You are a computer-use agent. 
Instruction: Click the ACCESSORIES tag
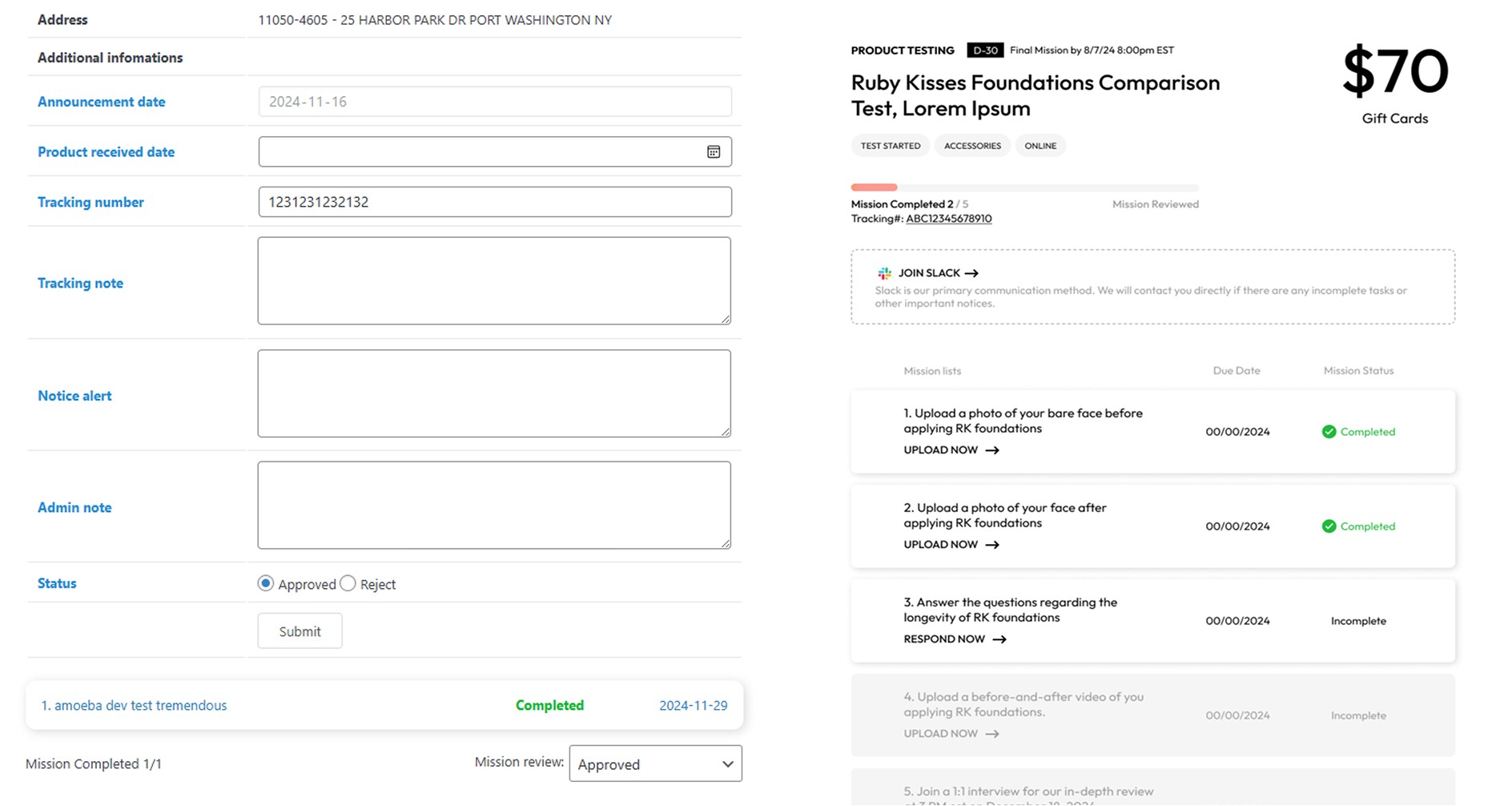tap(972, 146)
